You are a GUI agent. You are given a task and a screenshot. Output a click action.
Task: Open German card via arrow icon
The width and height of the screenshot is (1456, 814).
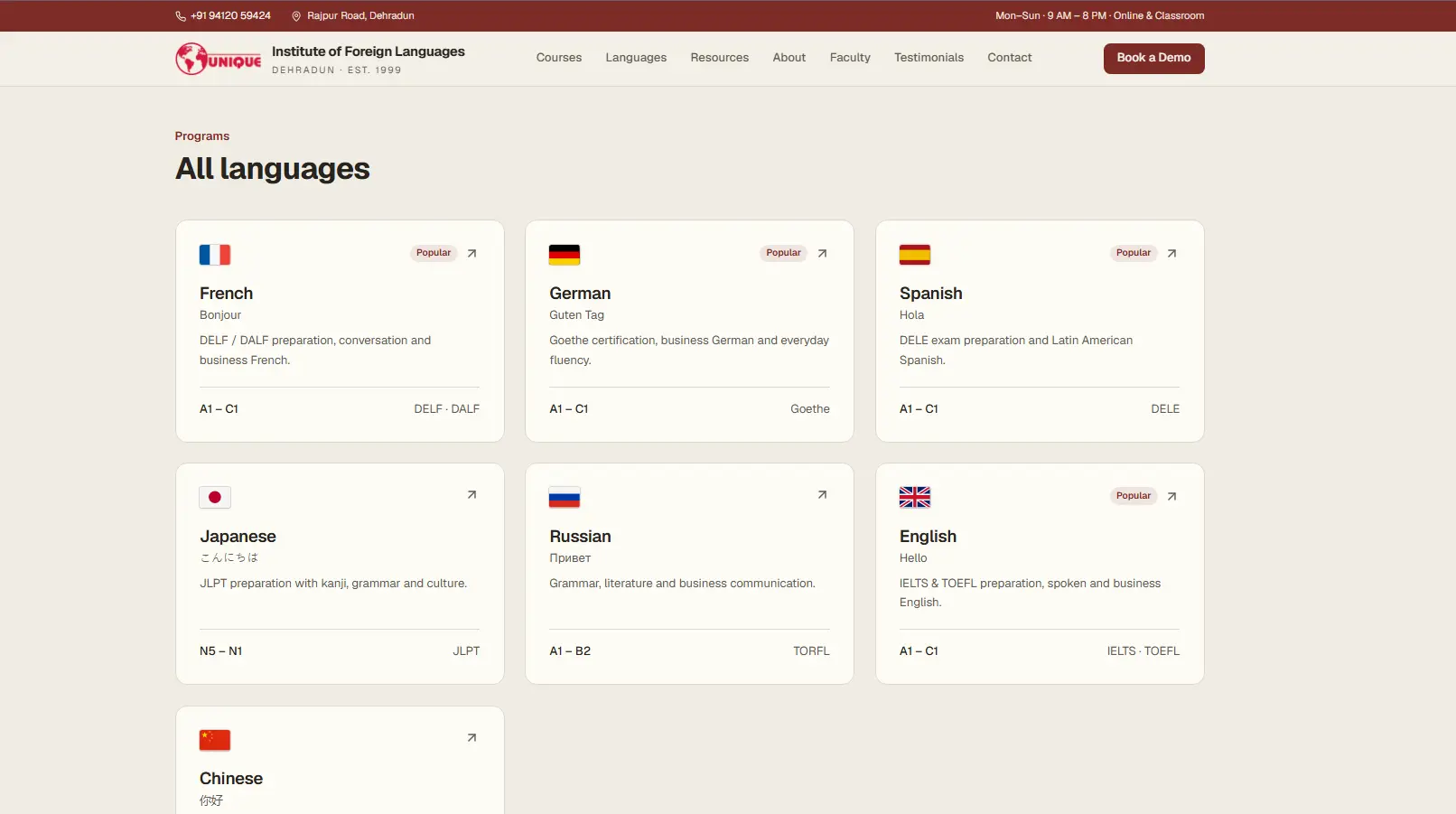(822, 254)
